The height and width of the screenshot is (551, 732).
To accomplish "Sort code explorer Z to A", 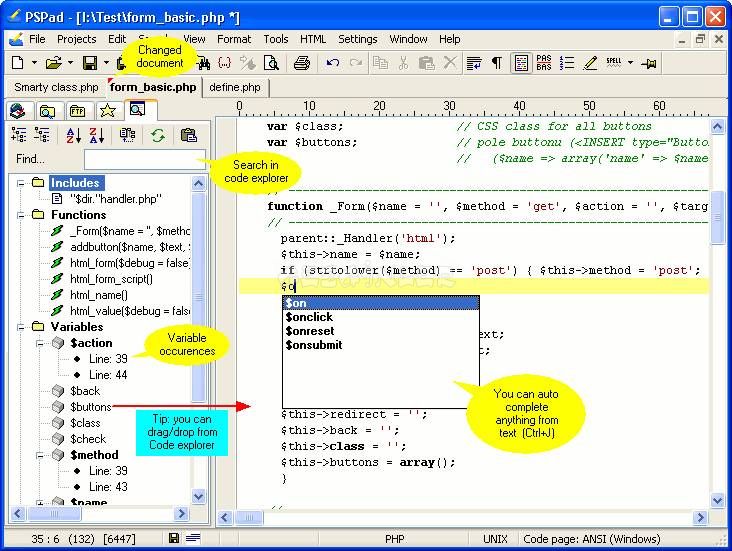I will (x=96, y=135).
